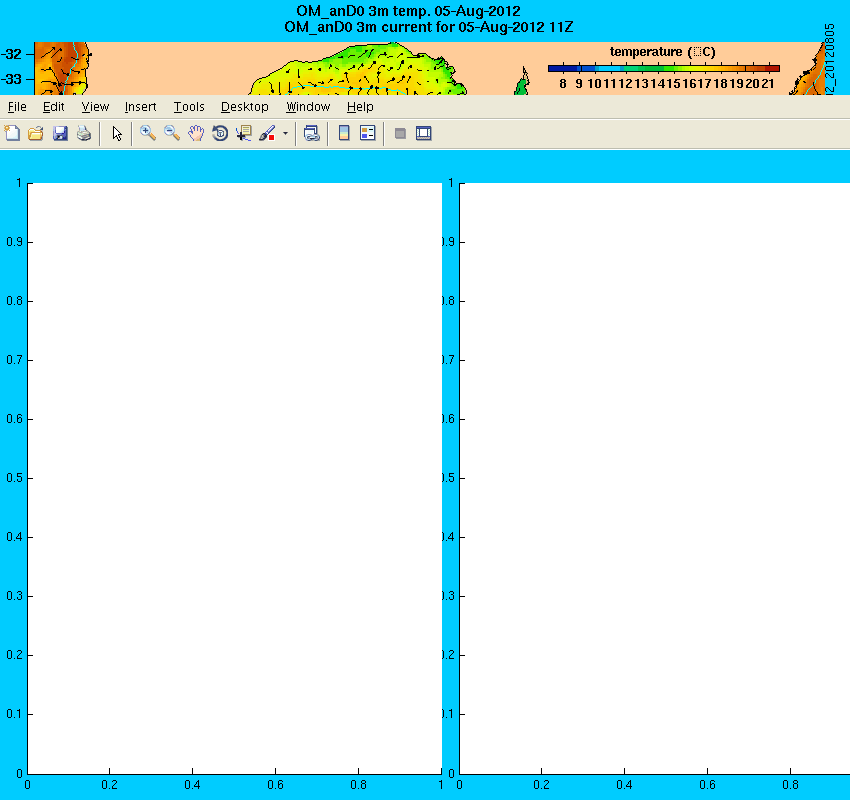Click the 0.4 x-axis tick label on right axes
Screen dimensions: 850x800
[624, 785]
